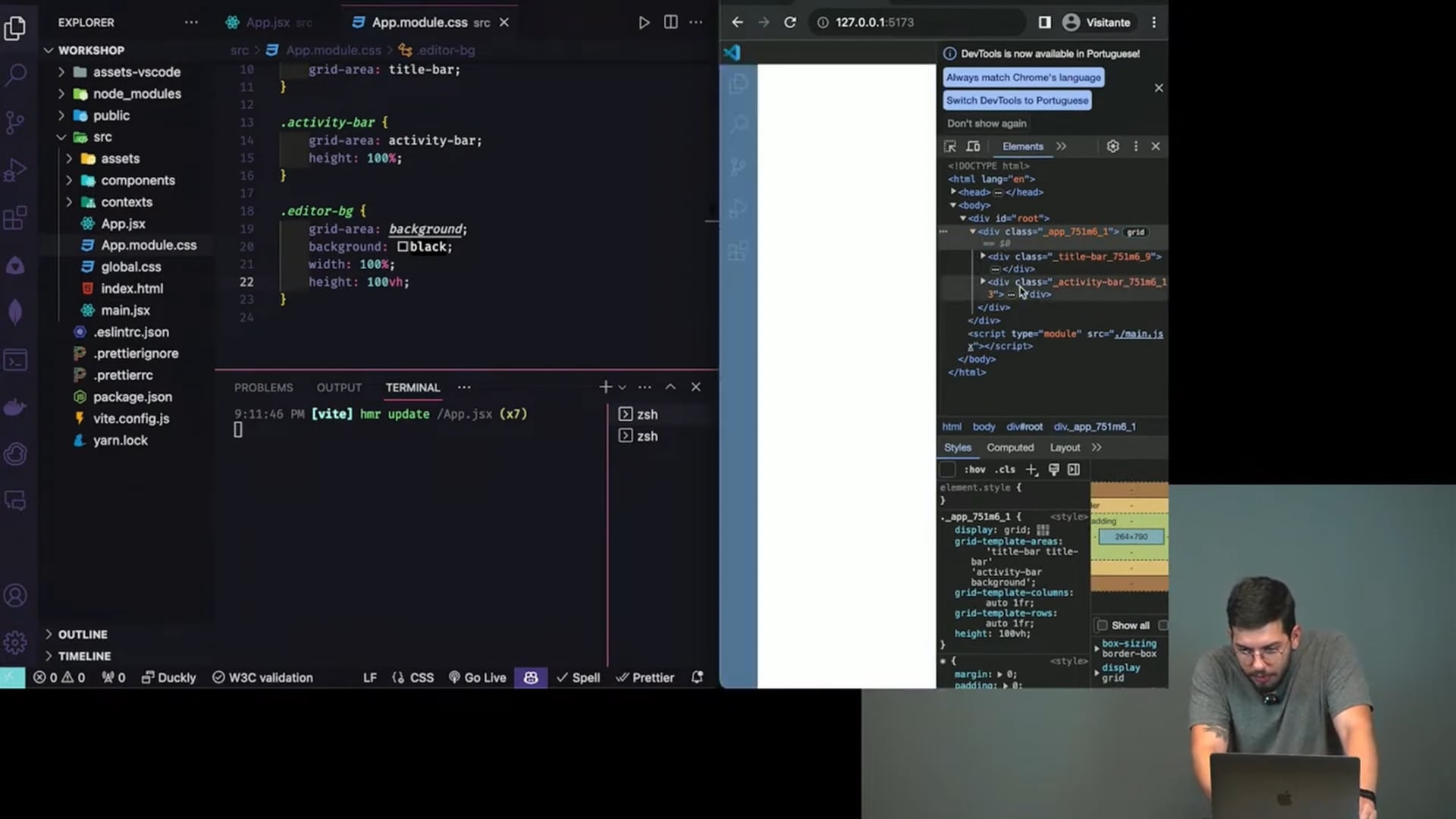Click Go Live in status bar
1456x819 pixels.
(x=477, y=678)
